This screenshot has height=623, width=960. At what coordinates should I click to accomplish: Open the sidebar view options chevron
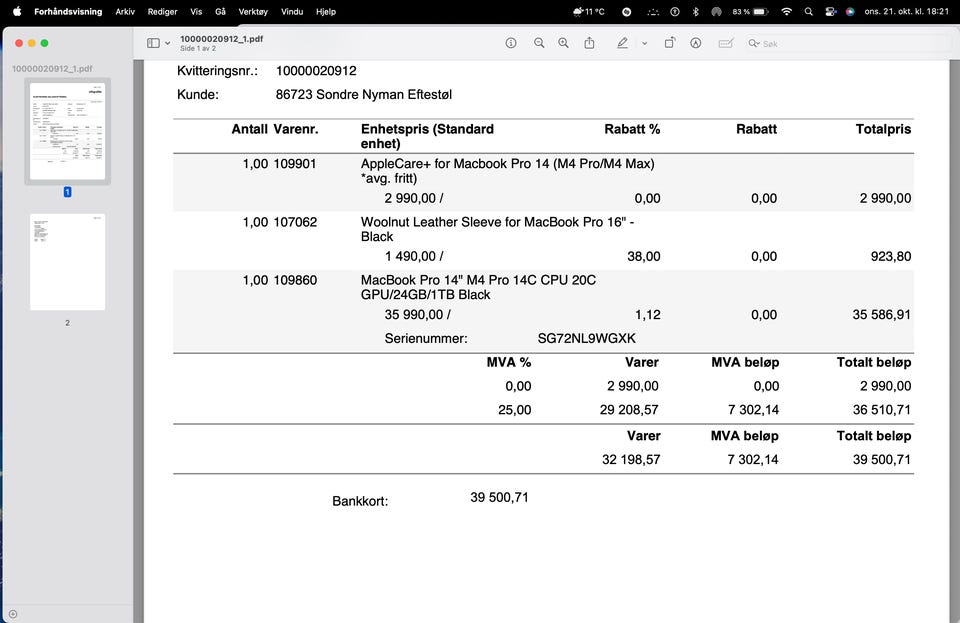coord(167,43)
